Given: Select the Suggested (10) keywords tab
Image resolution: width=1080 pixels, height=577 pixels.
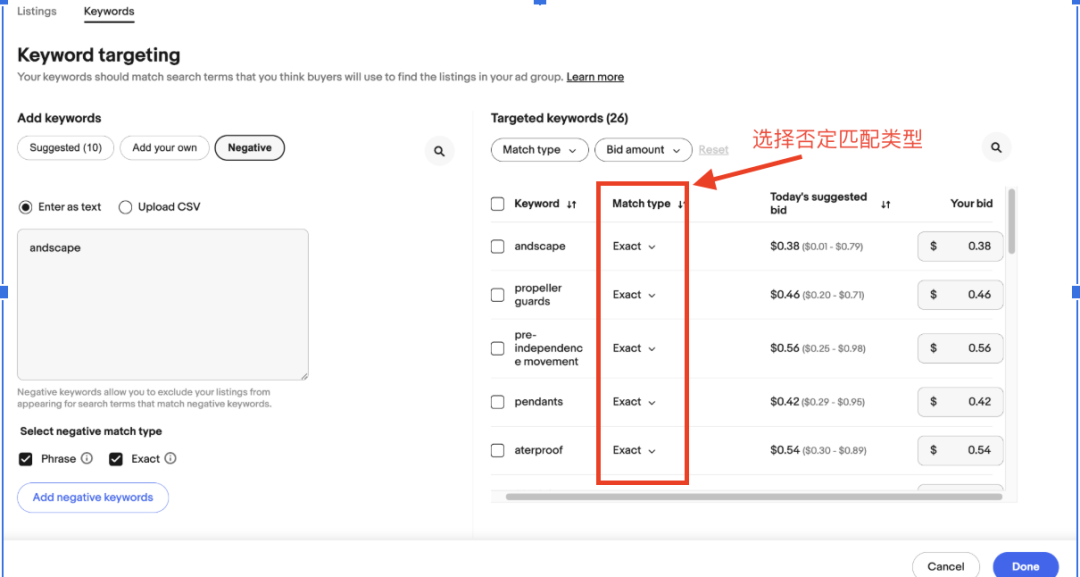Looking at the screenshot, I should click(66, 148).
